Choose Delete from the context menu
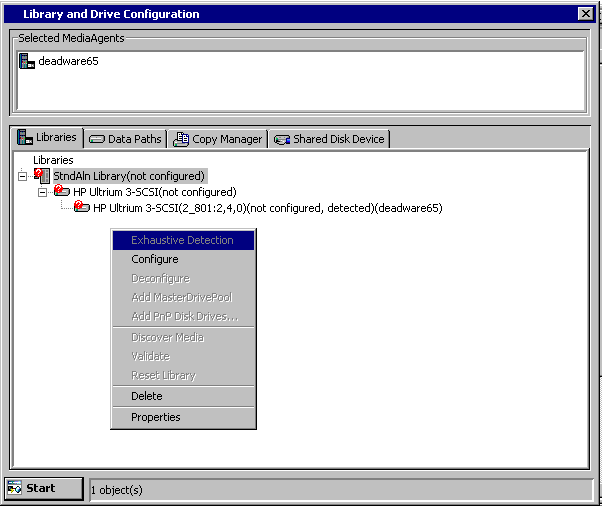 click(x=147, y=396)
